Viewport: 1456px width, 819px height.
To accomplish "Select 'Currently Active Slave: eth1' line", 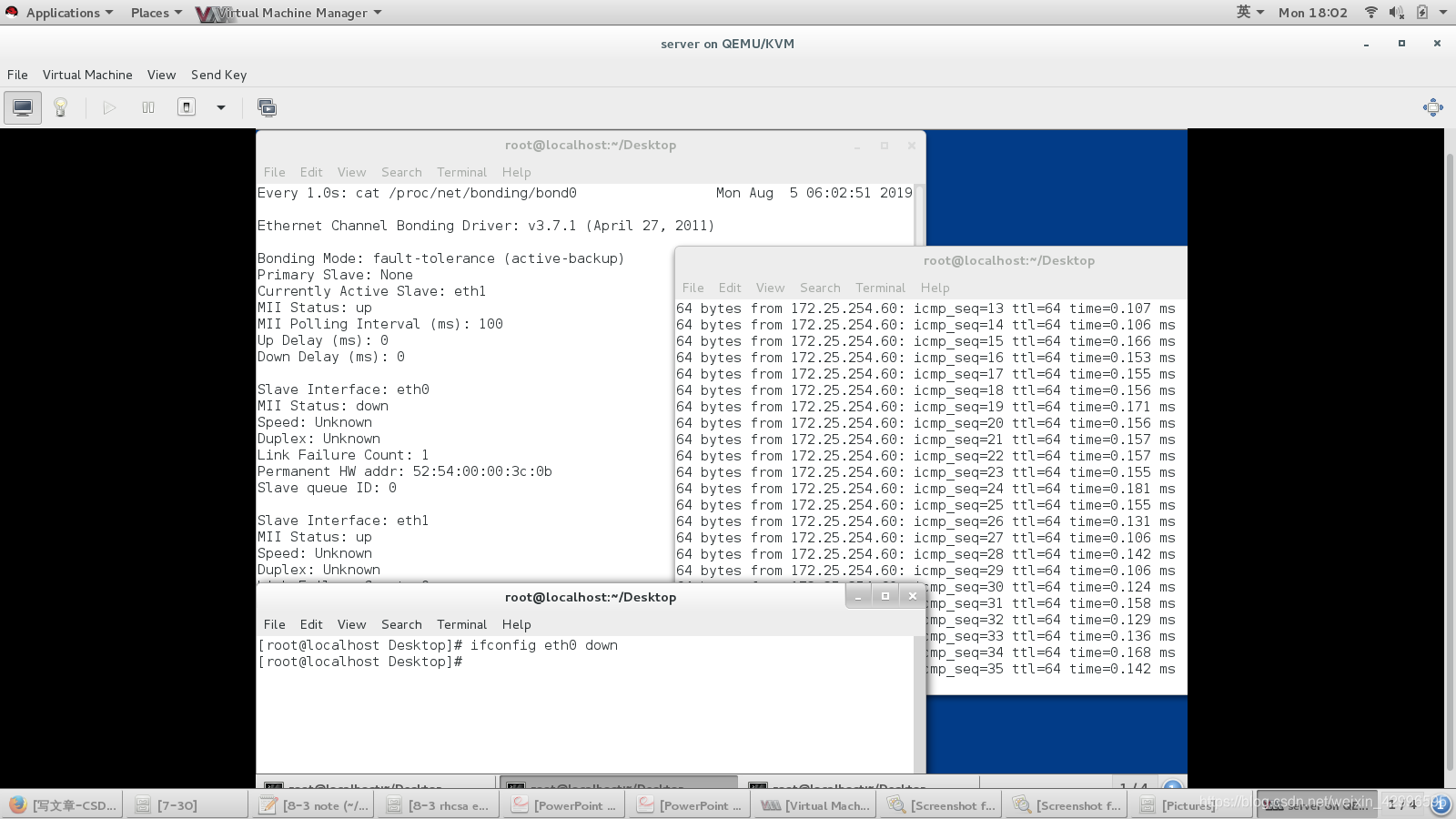I will coord(371,291).
